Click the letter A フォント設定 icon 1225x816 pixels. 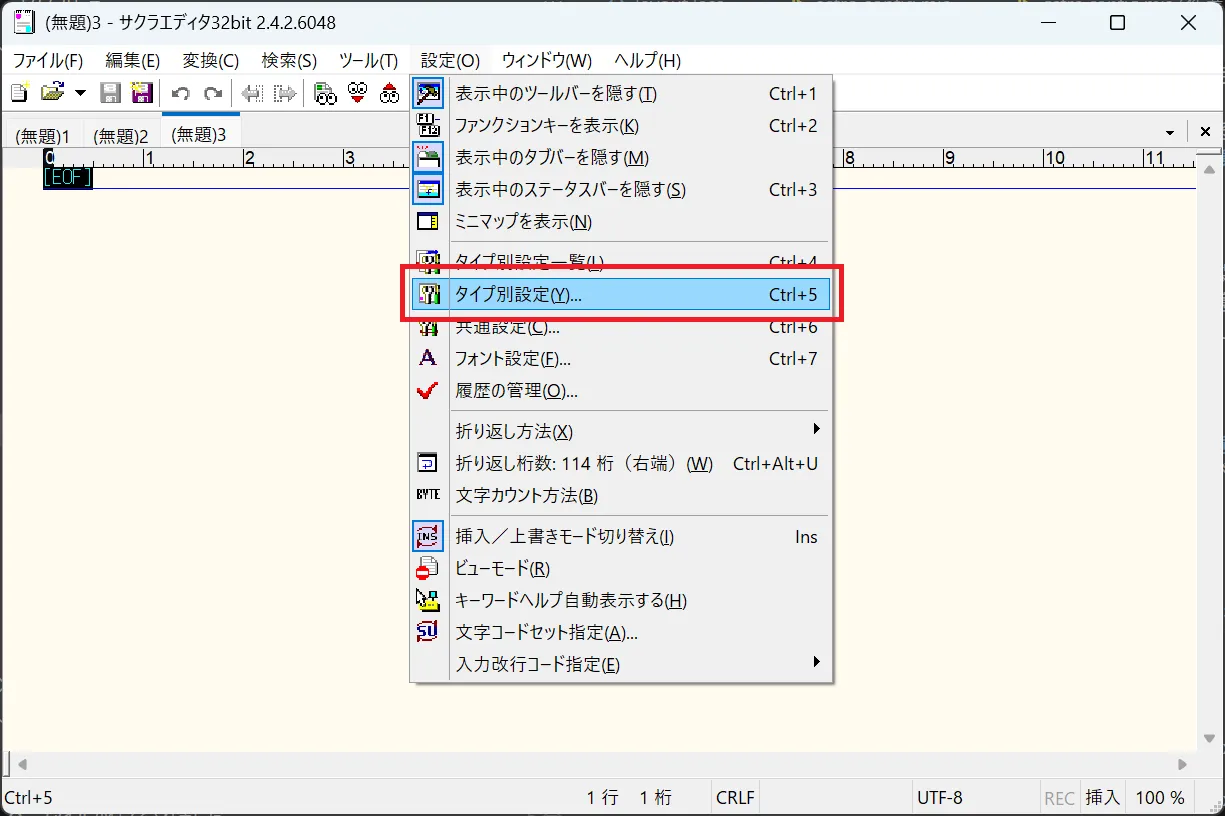tap(428, 358)
